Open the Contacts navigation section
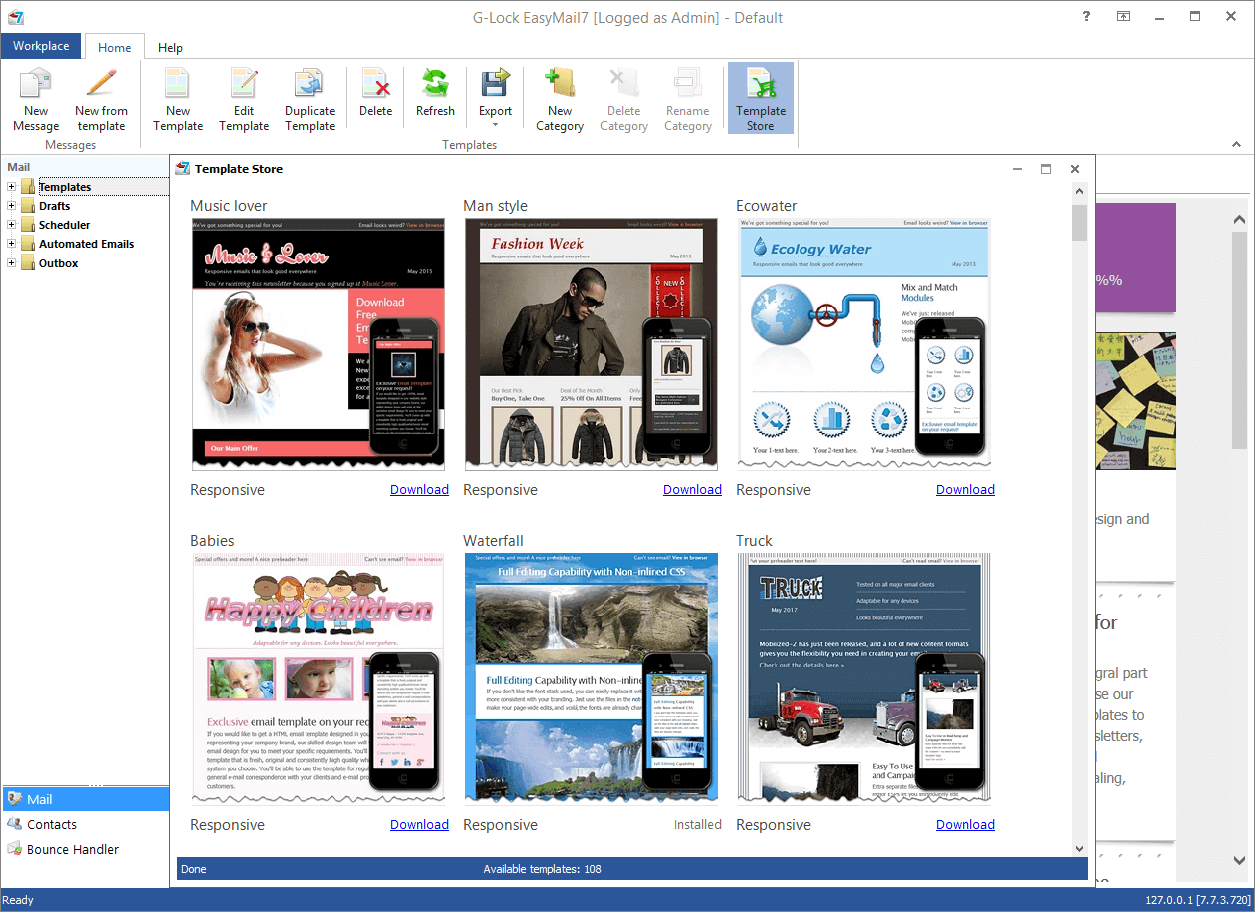This screenshot has width=1255, height=912. click(85, 824)
